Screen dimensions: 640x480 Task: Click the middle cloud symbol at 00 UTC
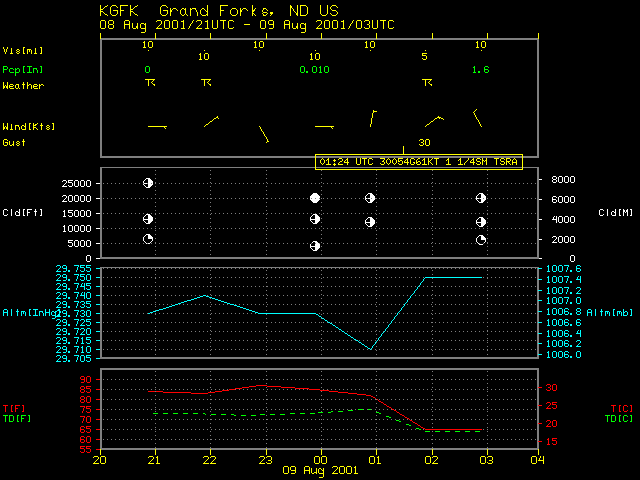(315, 219)
